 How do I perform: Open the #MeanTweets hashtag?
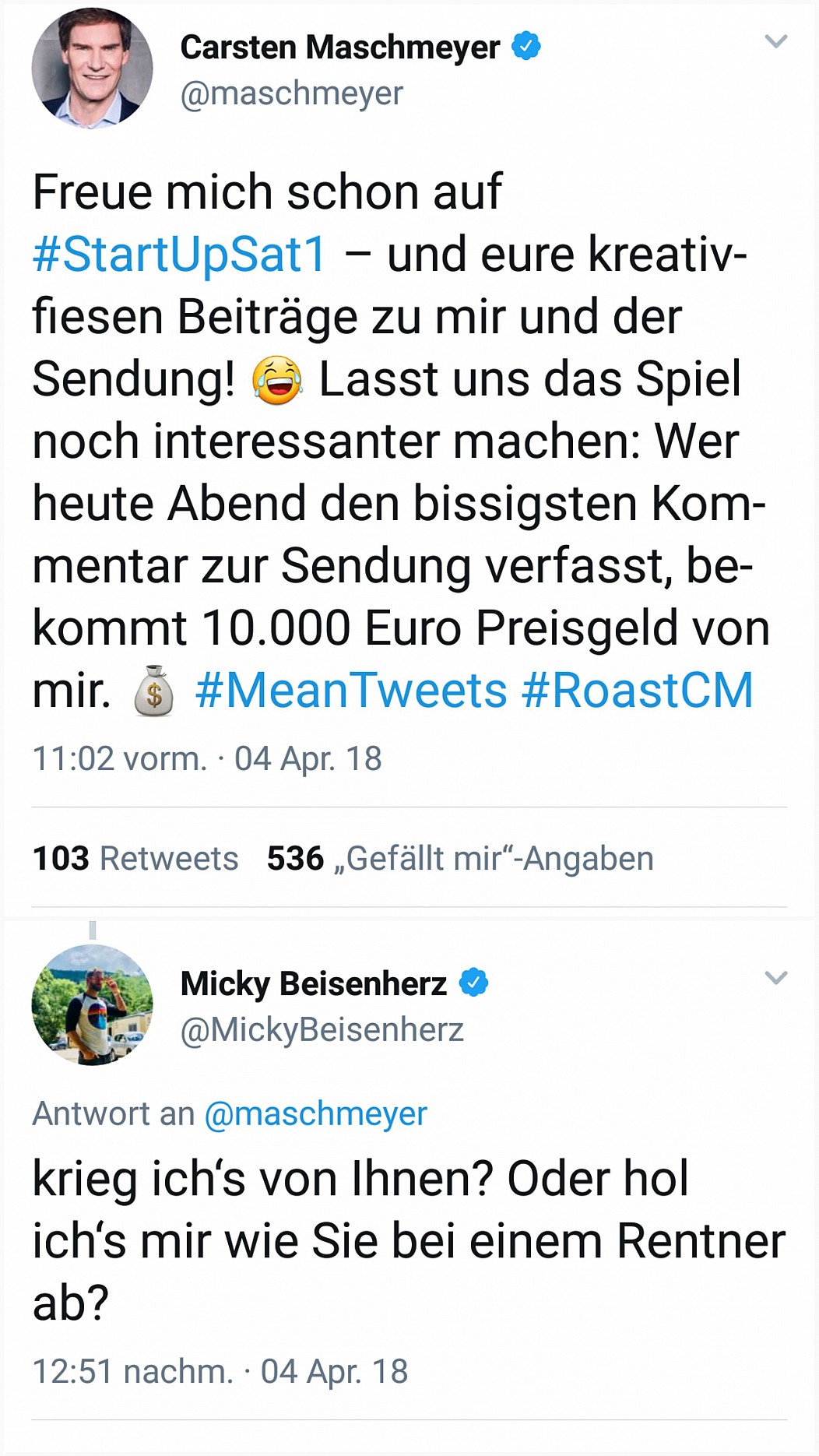click(350, 691)
